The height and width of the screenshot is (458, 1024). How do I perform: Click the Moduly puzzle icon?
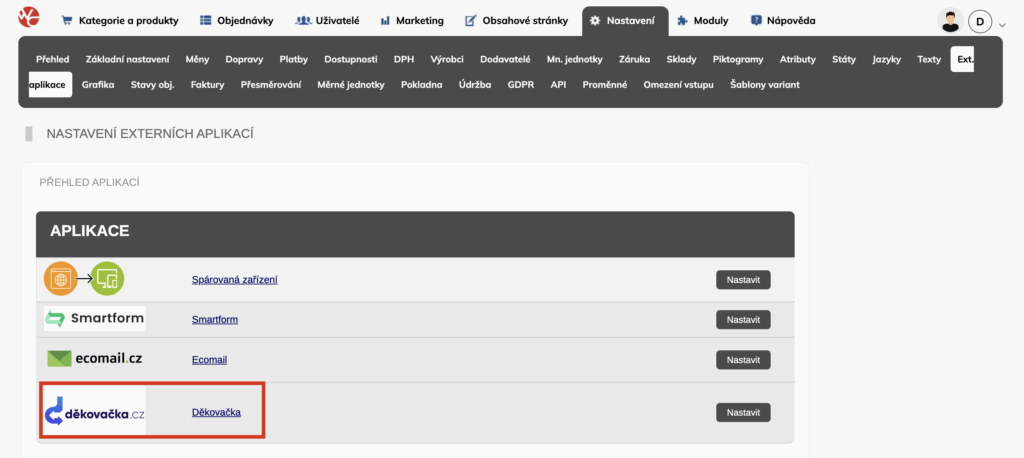pyautogui.click(x=682, y=21)
